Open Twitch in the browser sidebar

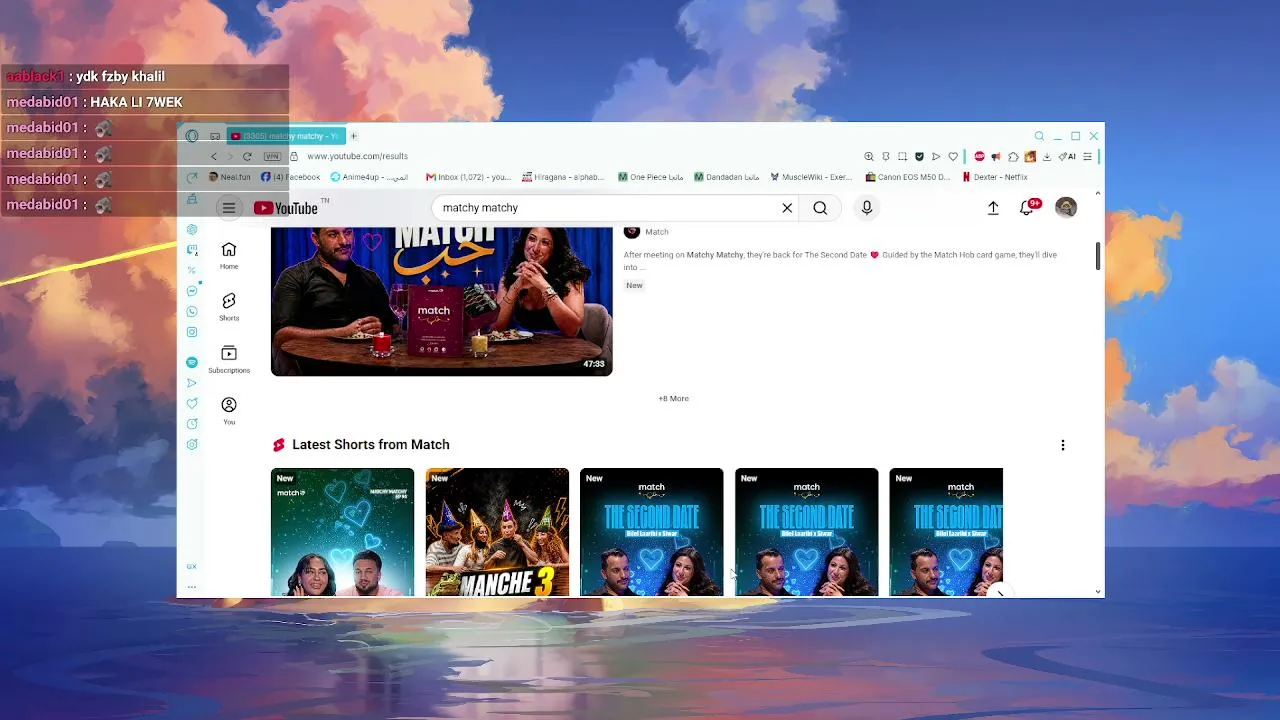pyautogui.click(x=192, y=250)
